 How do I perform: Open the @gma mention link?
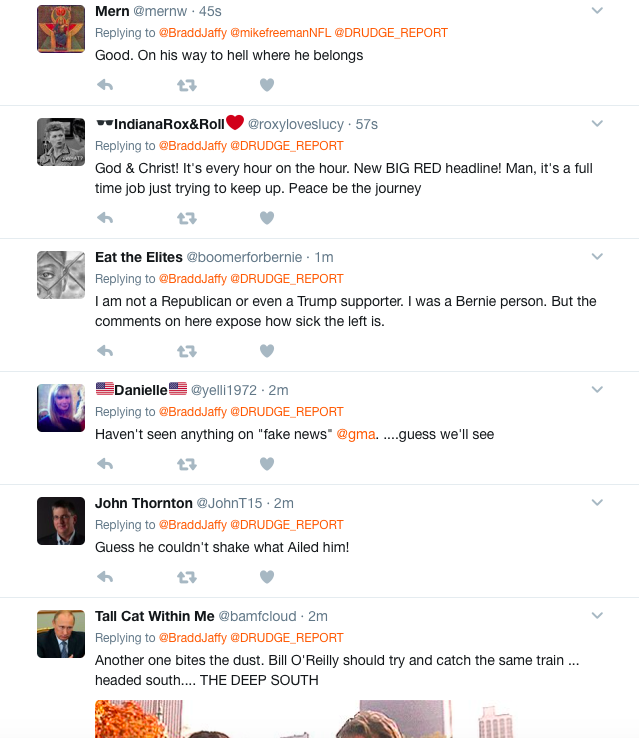(356, 434)
